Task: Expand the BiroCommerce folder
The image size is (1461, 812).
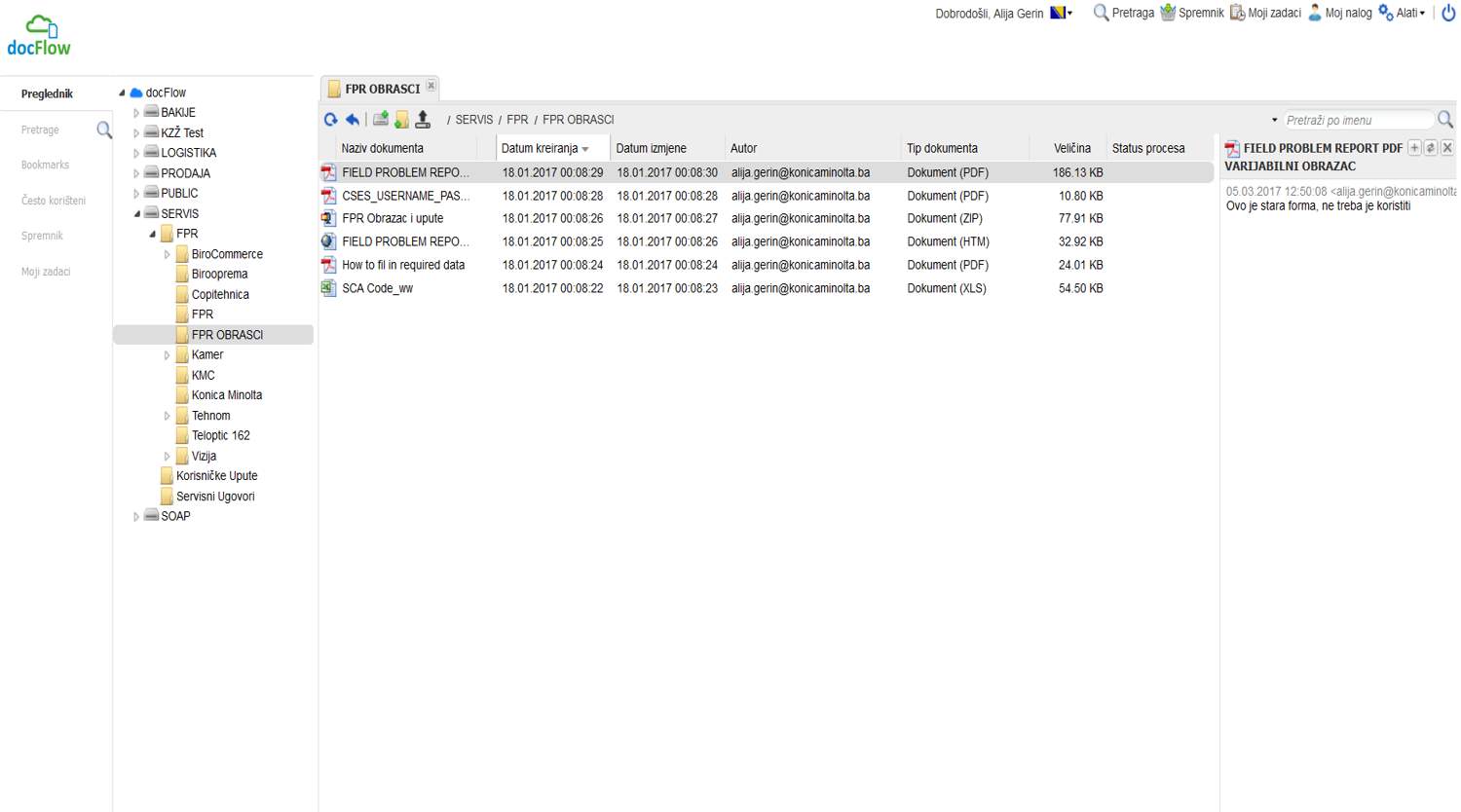Action: coord(168,254)
